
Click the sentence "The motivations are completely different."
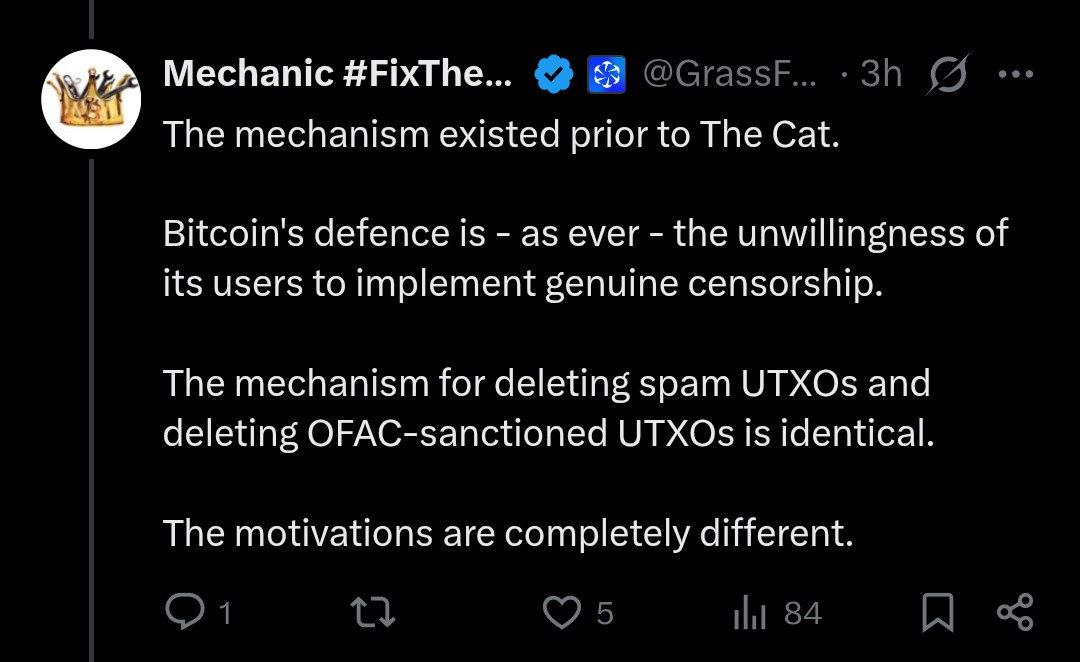tap(508, 532)
